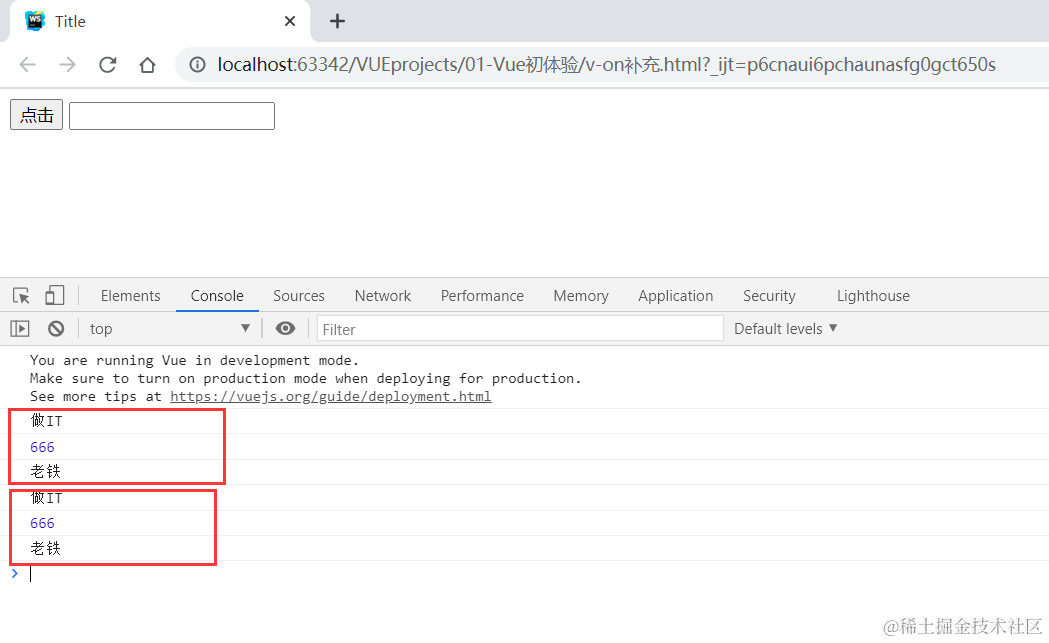This screenshot has width=1049, height=643.
Task: Click the 'You are running Vue' message
Action: click(x=195, y=360)
